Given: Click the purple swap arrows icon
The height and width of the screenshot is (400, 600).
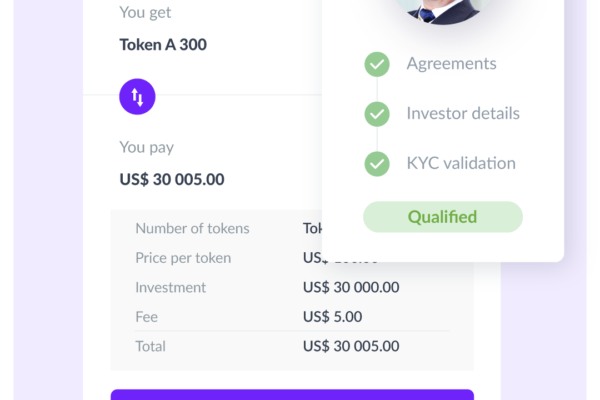Looking at the screenshot, I should point(137,96).
